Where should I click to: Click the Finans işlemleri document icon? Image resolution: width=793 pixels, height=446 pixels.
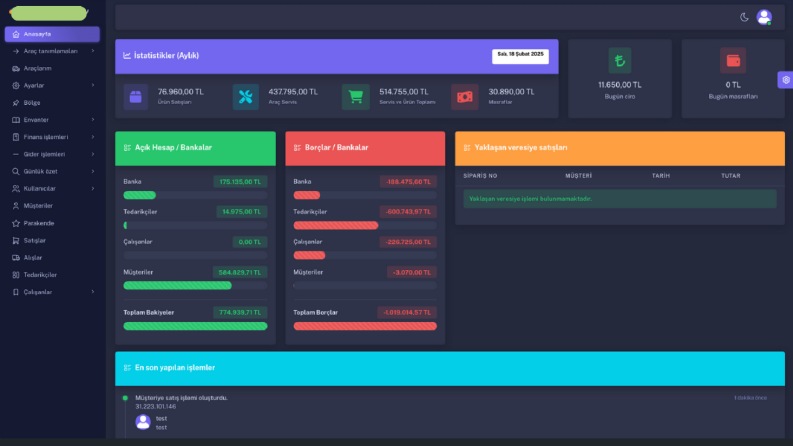(16, 137)
